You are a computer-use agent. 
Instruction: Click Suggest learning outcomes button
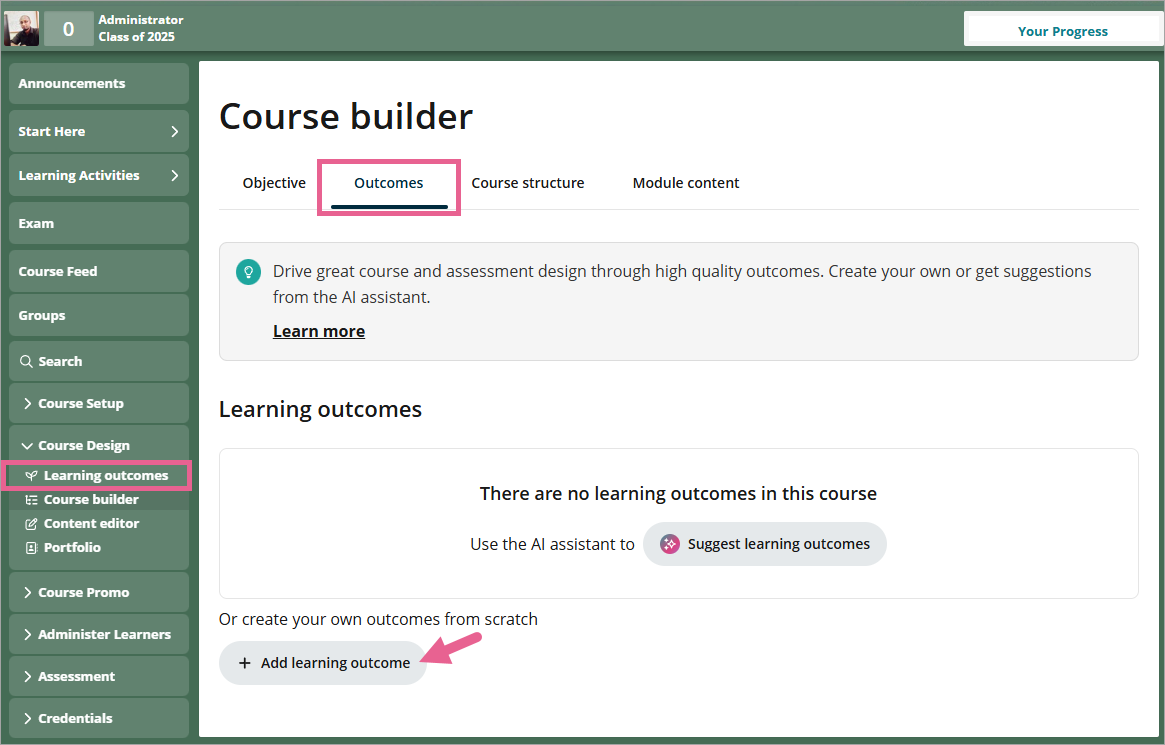pos(765,544)
